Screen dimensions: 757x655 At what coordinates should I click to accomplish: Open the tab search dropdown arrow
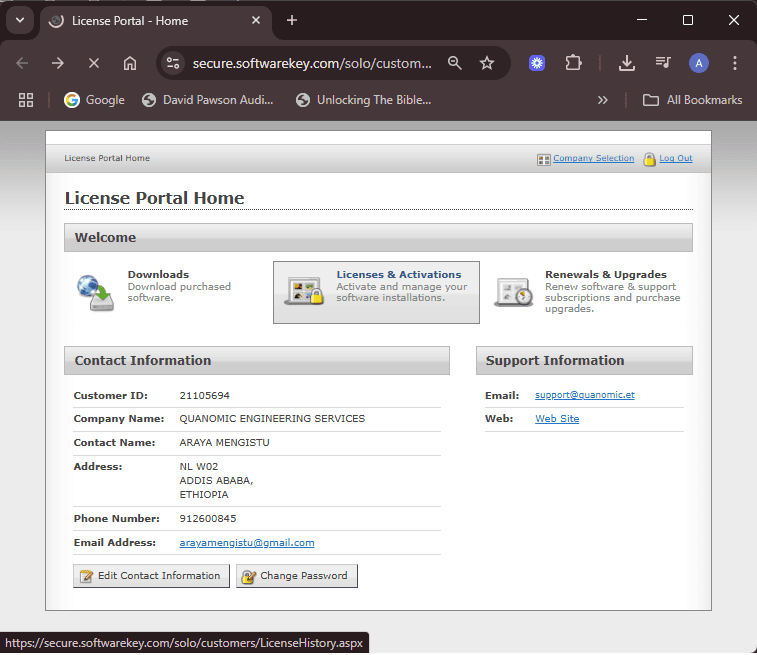[x=20, y=20]
